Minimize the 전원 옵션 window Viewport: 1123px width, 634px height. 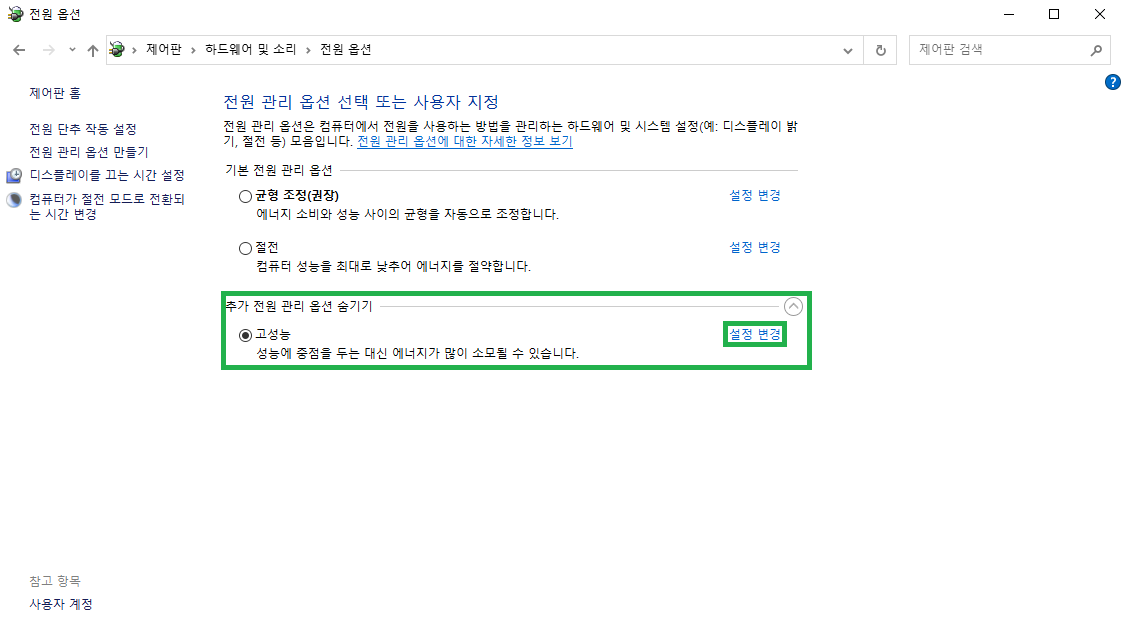[x=1009, y=14]
